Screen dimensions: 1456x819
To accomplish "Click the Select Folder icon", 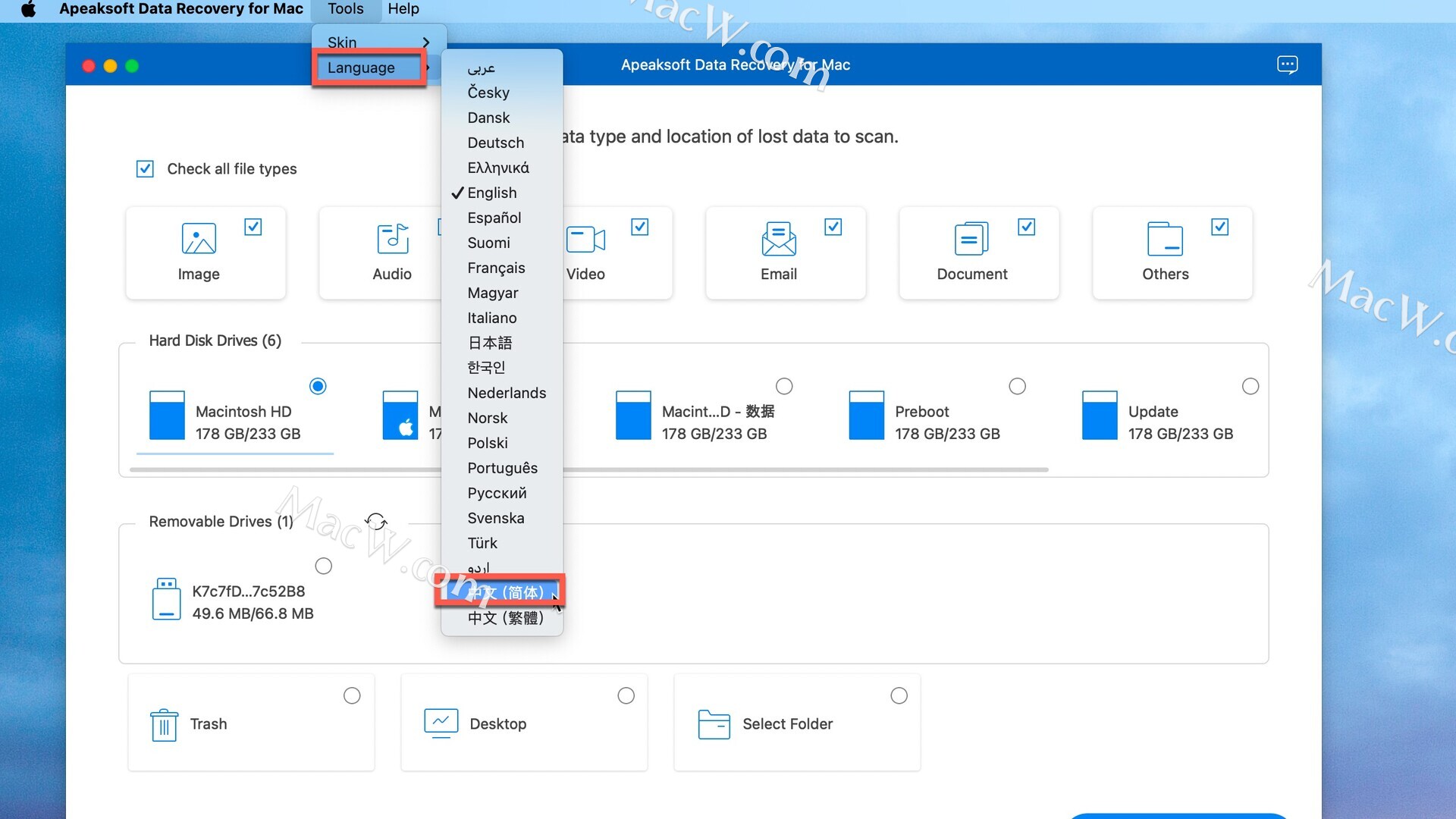I will point(714,724).
